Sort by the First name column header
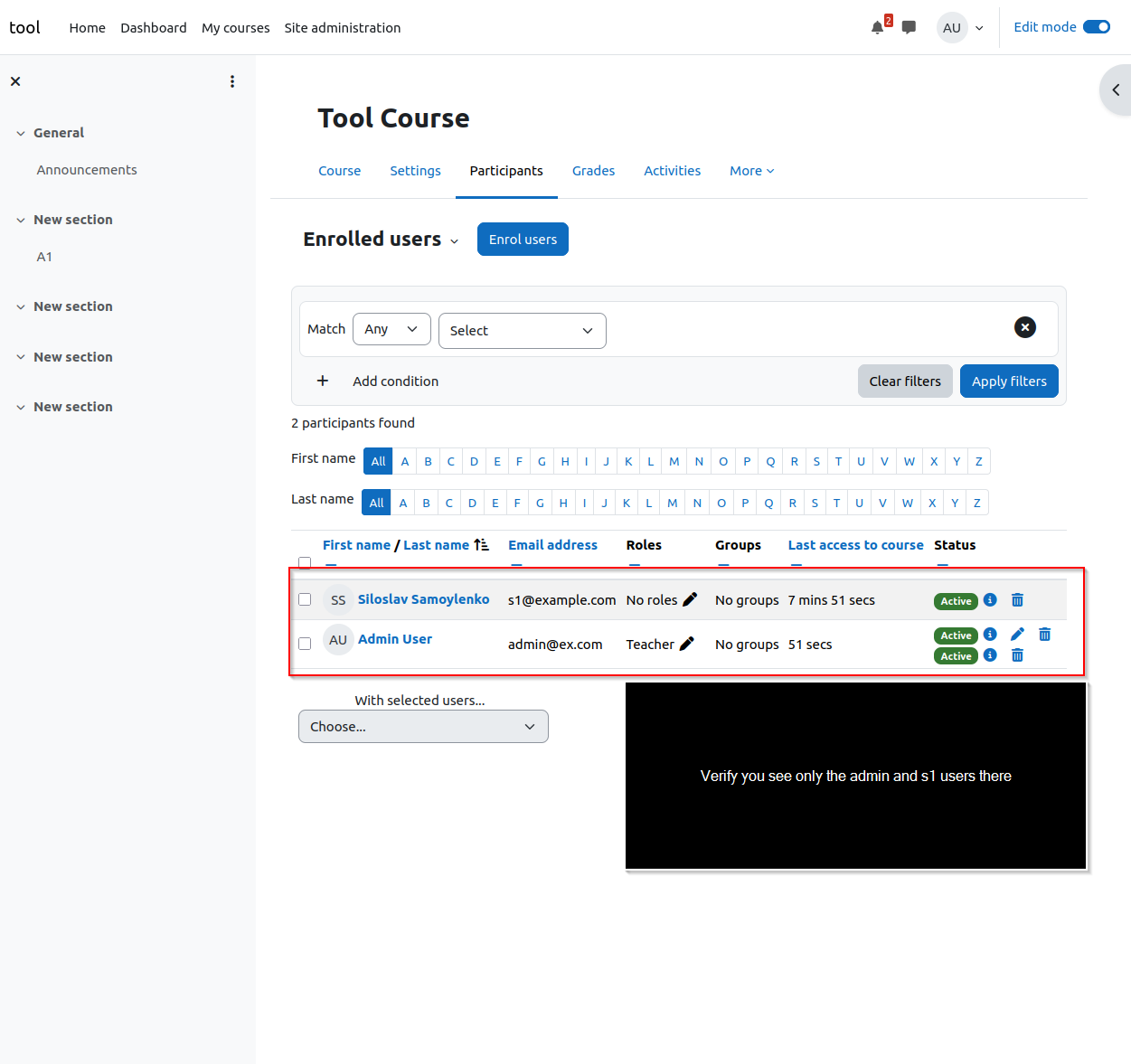 pyautogui.click(x=356, y=545)
